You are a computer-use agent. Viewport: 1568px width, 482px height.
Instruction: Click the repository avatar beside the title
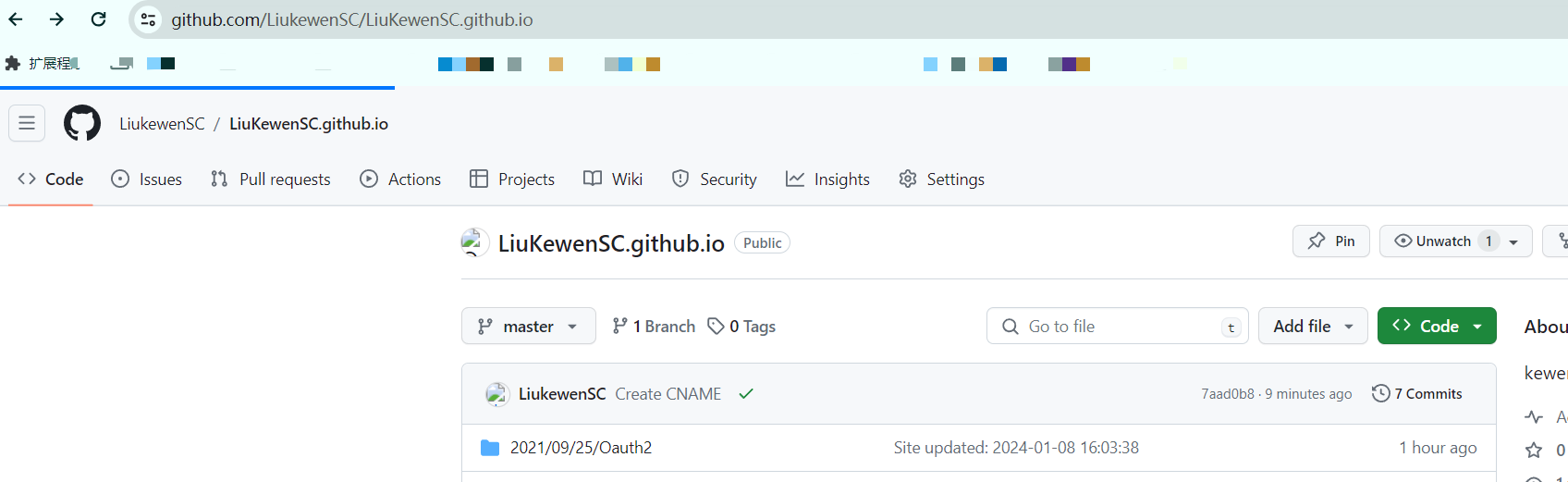(475, 242)
